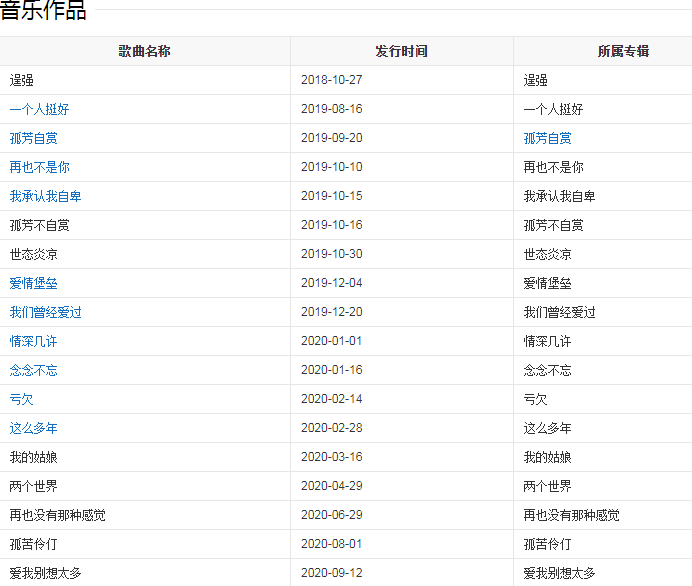Viewport: 692px width, 586px height.
Task: Select the date 2020-03-16
Action: [x=331, y=457]
